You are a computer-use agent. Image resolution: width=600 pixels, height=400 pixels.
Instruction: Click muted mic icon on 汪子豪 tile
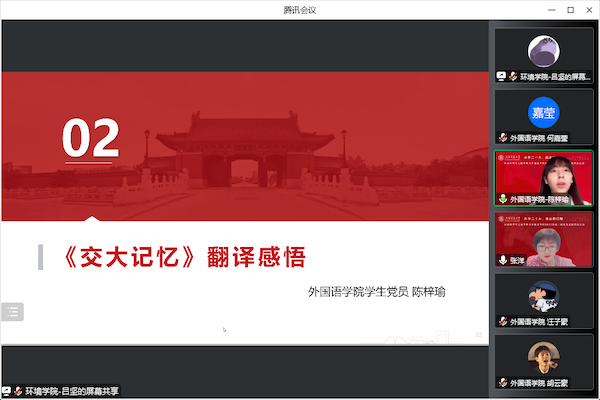(x=502, y=323)
